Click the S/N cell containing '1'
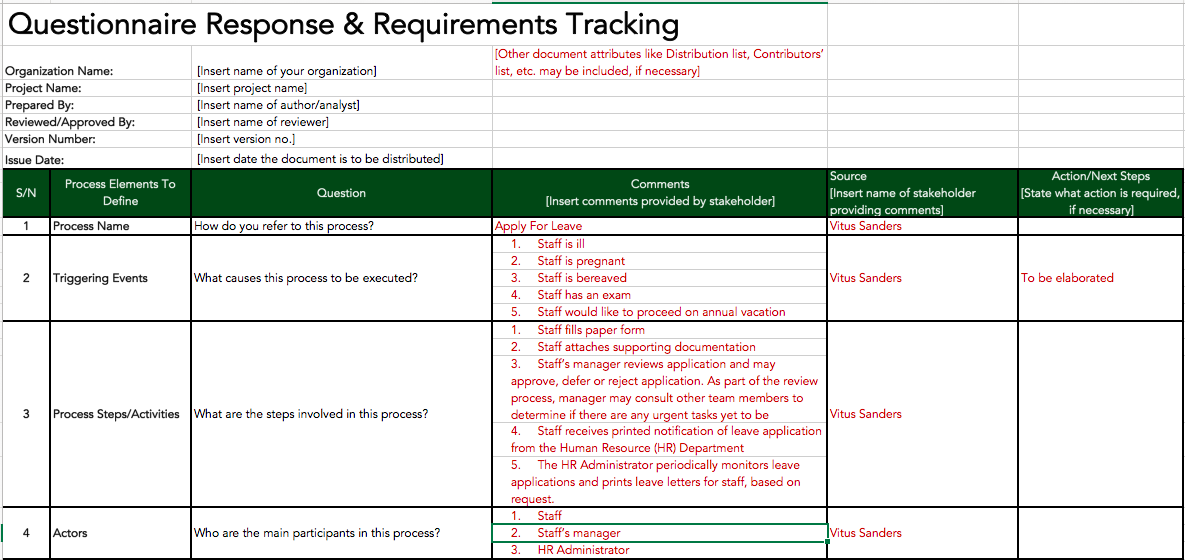Image resolution: width=1185 pixels, height=560 pixels. (26, 226)
